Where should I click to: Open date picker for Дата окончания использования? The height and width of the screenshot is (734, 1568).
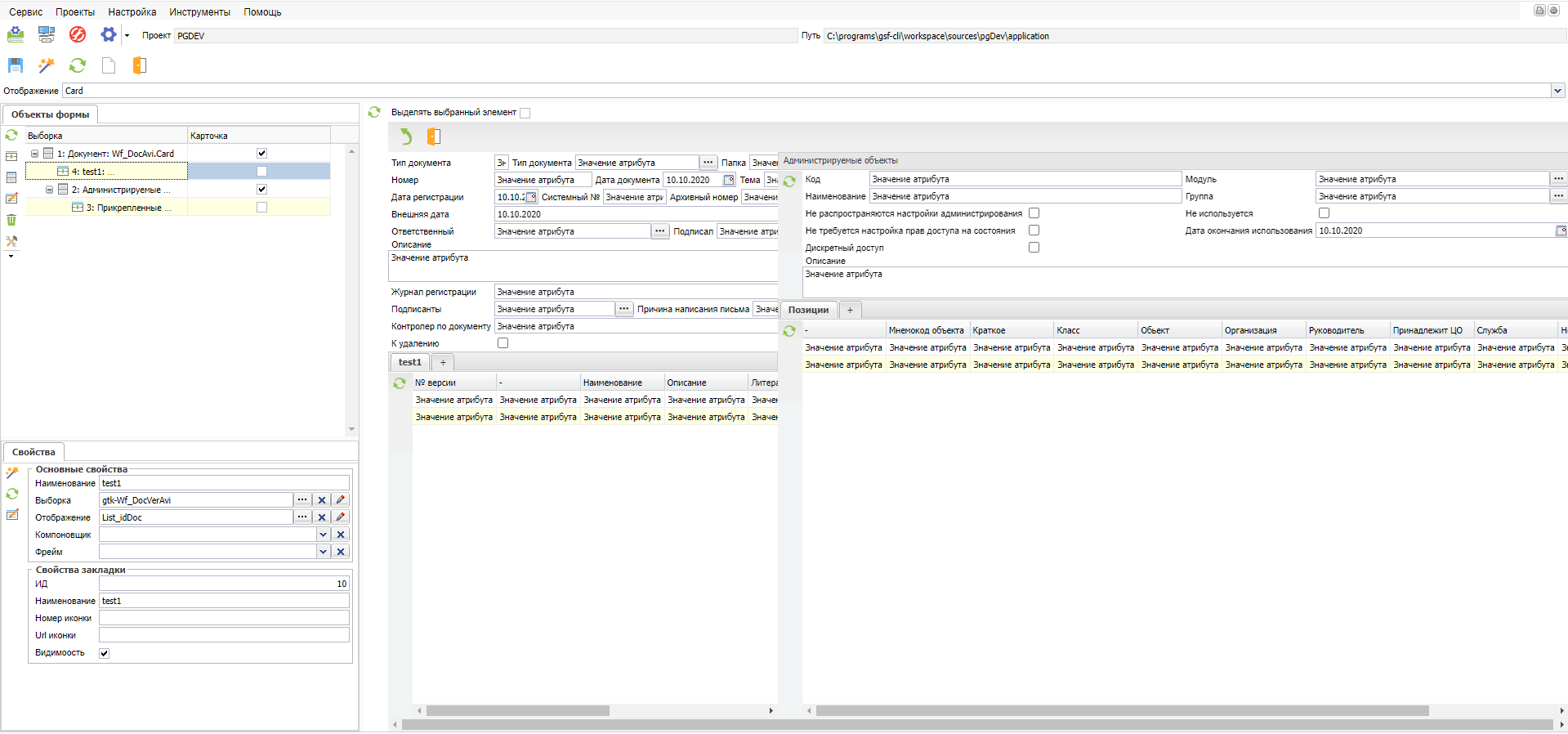tap(1561, 230)
